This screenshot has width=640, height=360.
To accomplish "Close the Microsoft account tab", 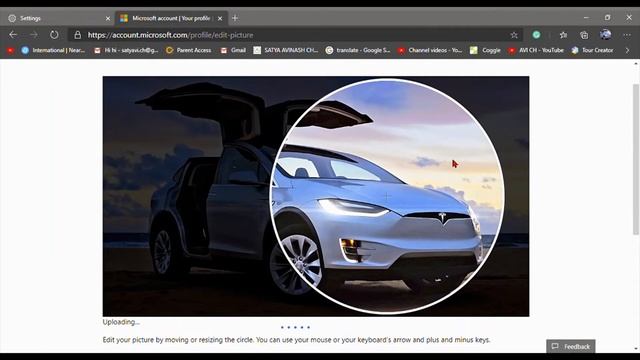I will pos(220,18).
